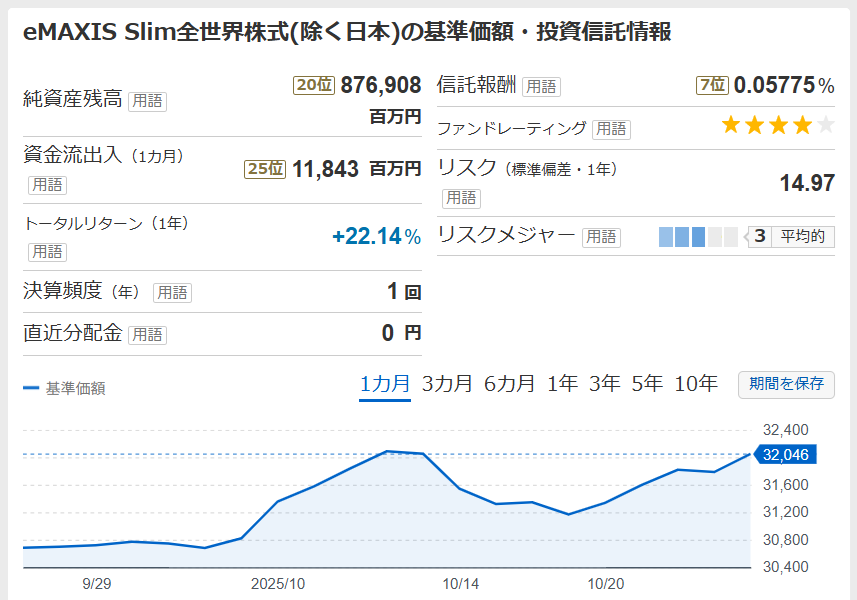View the 3年 chart period
The height and width of the screenshot is (600, 857).
604,384
